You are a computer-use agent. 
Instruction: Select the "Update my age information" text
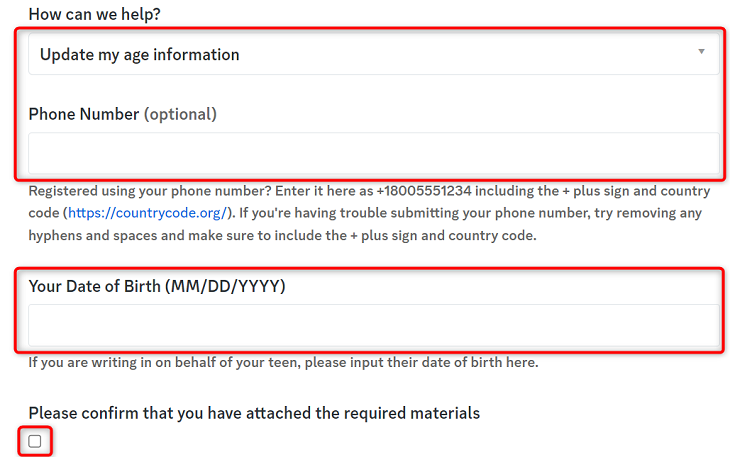pos(139,55)
